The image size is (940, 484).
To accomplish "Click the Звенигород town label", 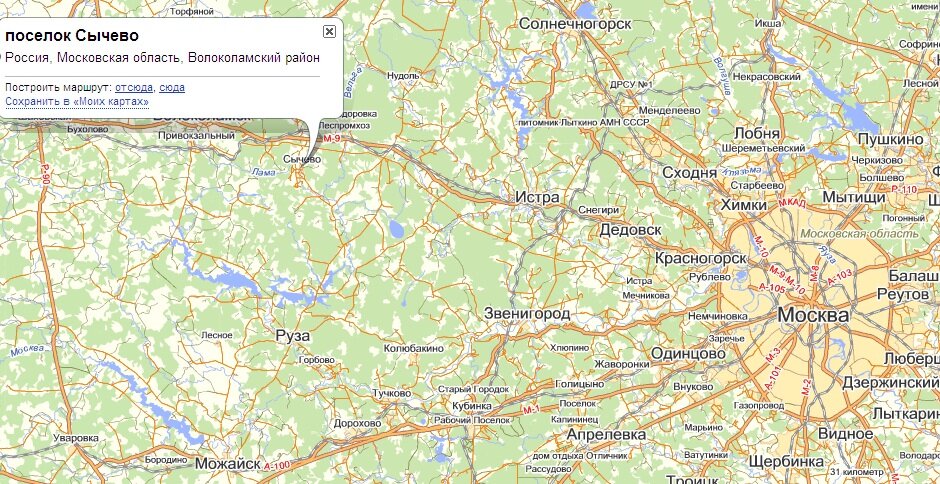I will coord(527,314).
